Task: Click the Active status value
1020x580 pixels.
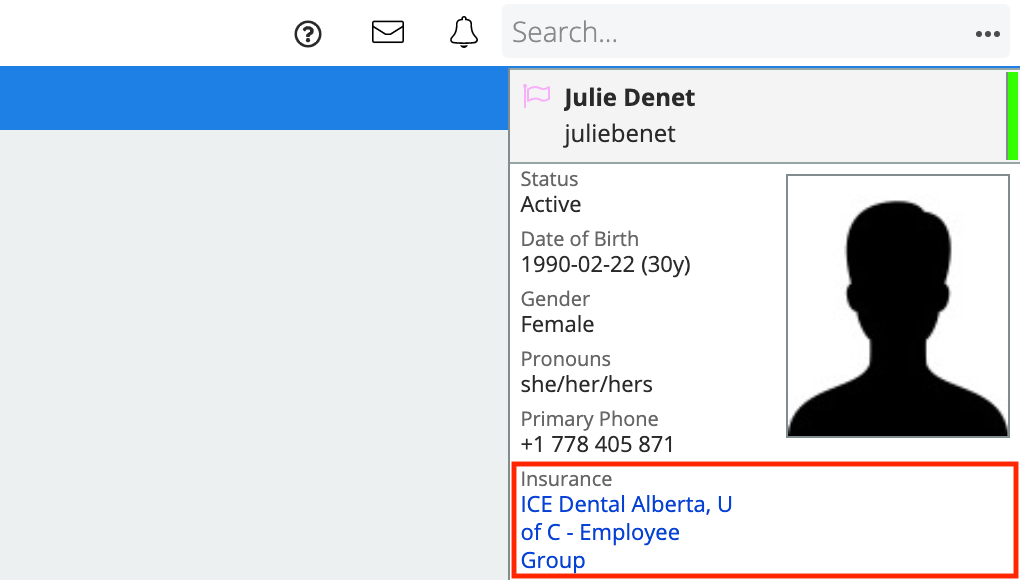Action: coord(550,204)
